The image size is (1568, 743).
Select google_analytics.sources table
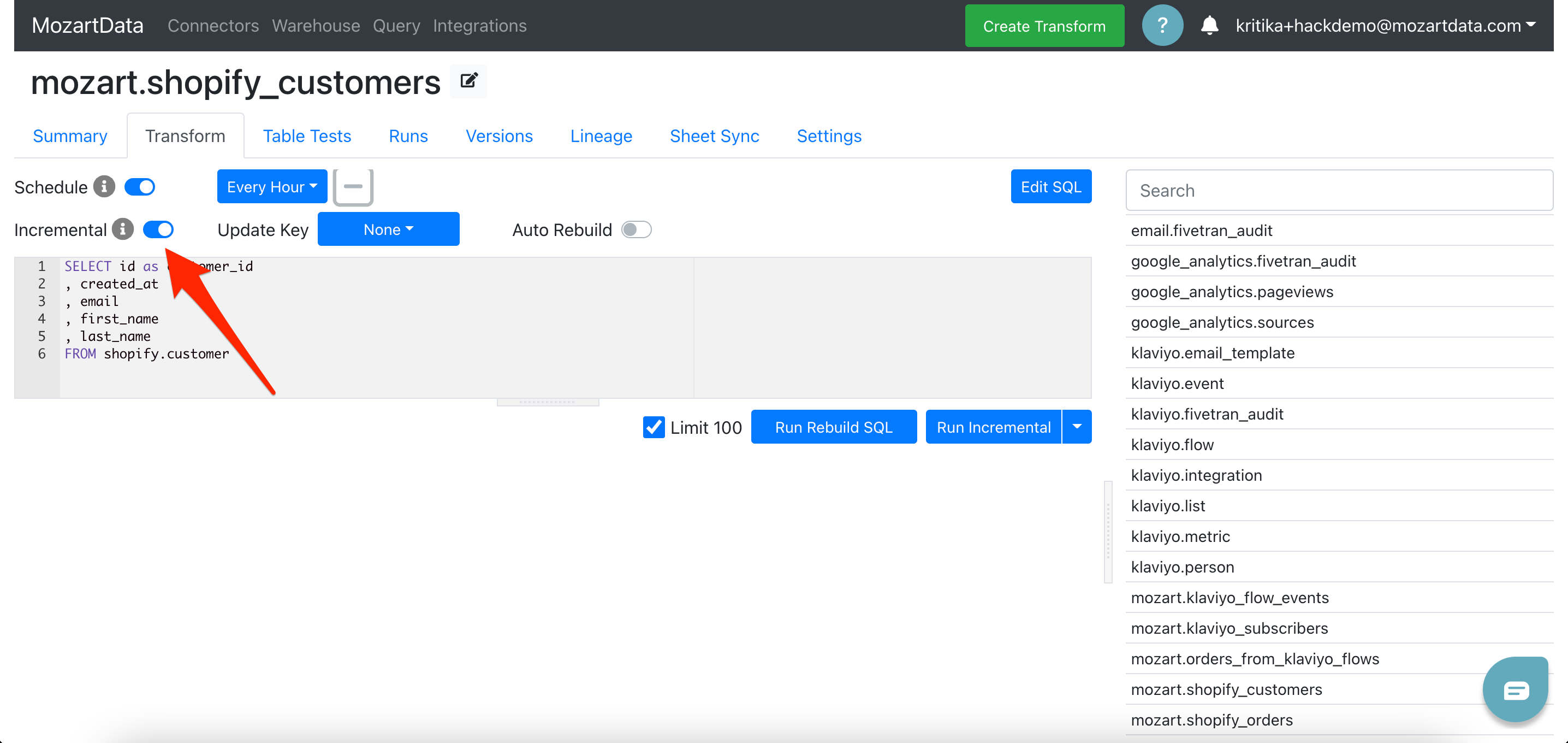coord(1339,322)
